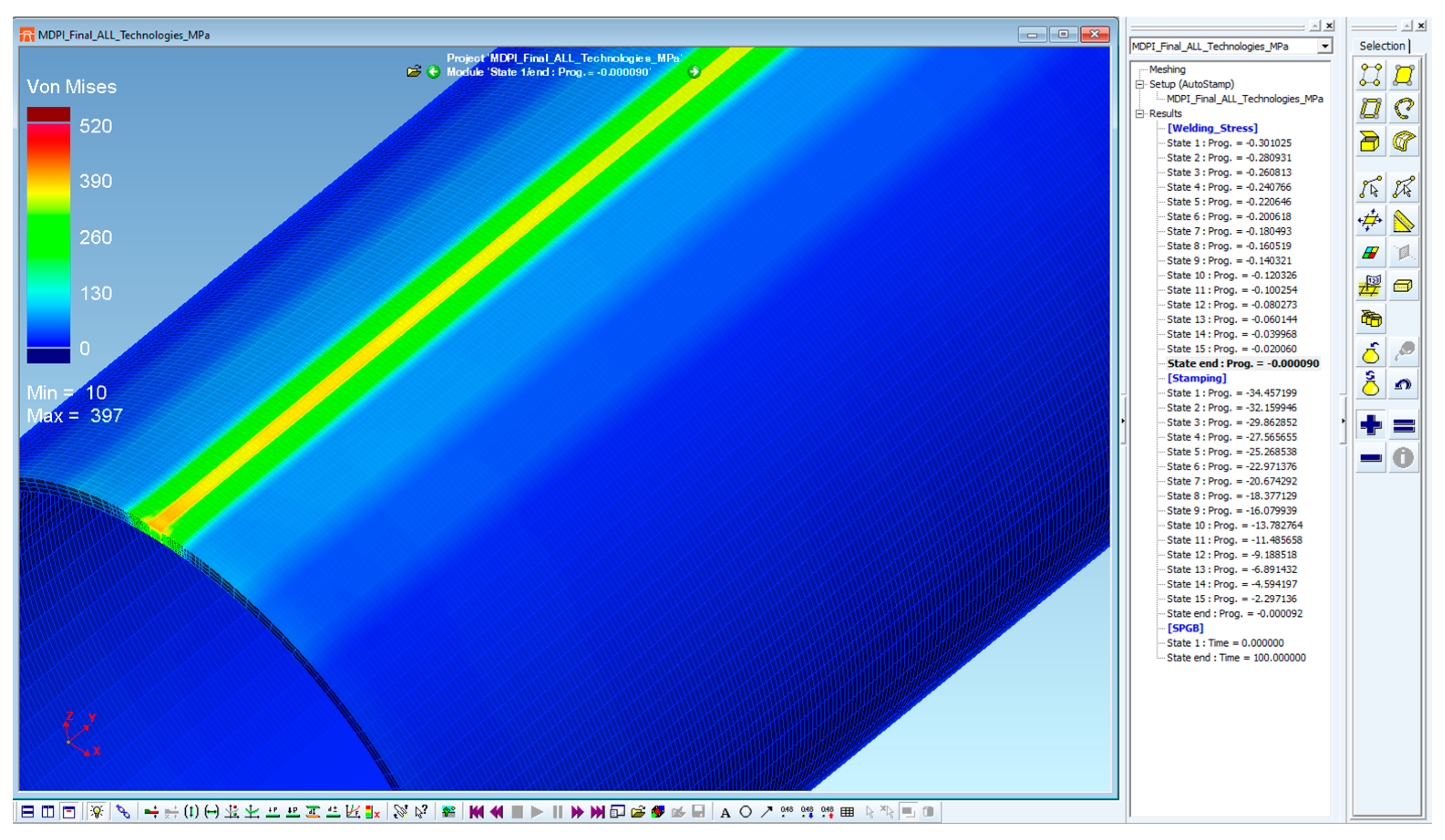This screenshot has width=1445, height=840.
Task: Click the blue equals selection button
Action: point(1403,425)
